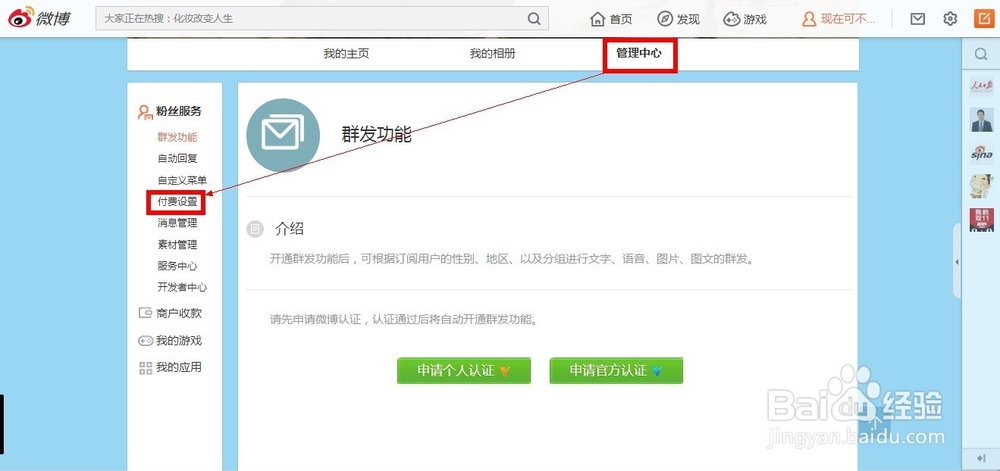Click the user profile icon in top bar
The height and width of the screenshot is (471, 1000).
(x=809, y=19)
